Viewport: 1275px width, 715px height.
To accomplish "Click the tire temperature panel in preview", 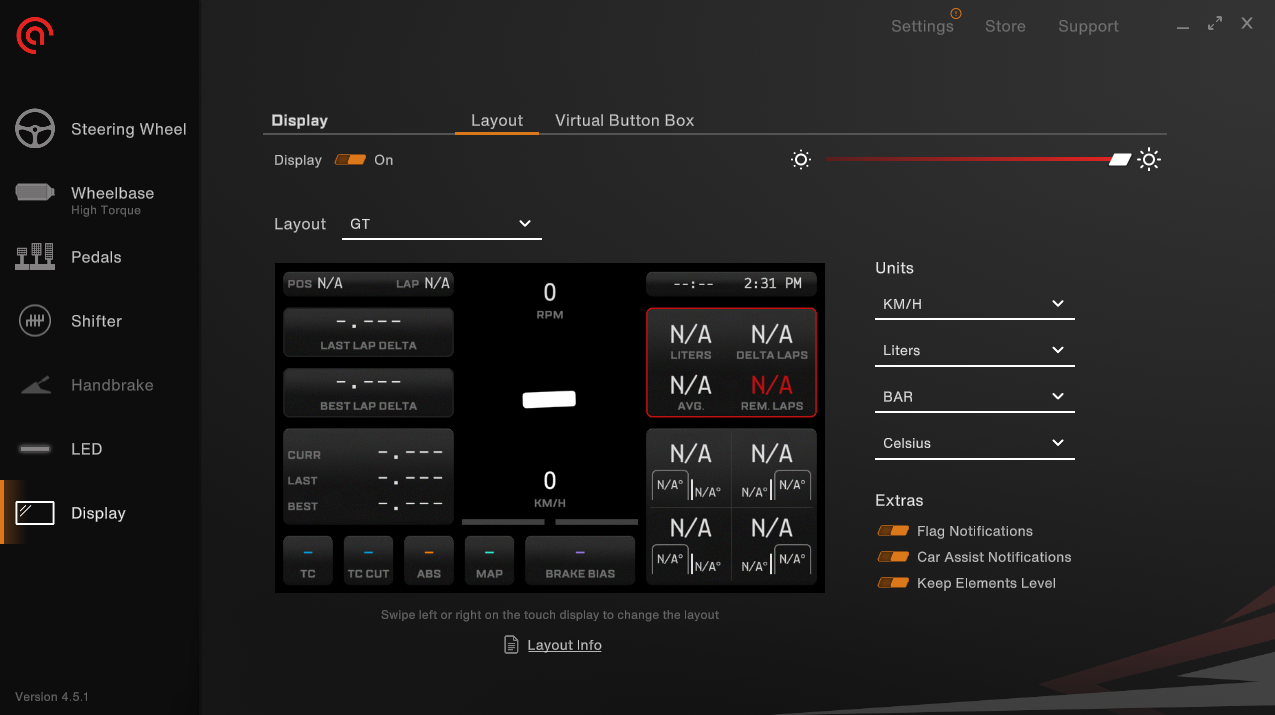I will coord(731,506).
